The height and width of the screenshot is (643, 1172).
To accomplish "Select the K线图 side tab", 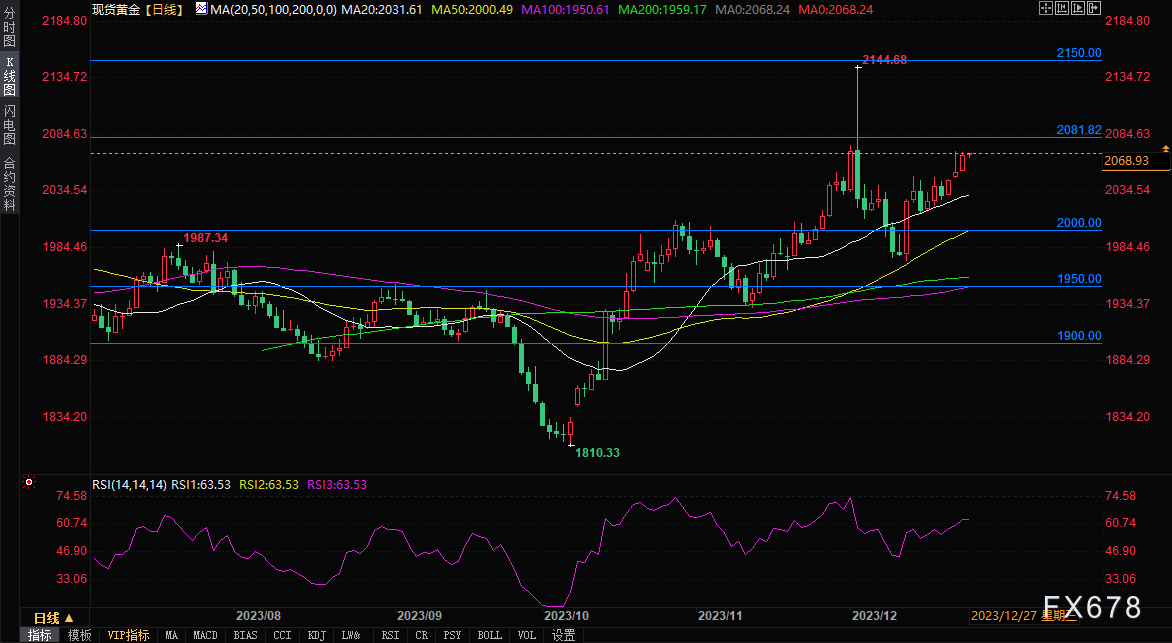I will (x=9, y=77).
